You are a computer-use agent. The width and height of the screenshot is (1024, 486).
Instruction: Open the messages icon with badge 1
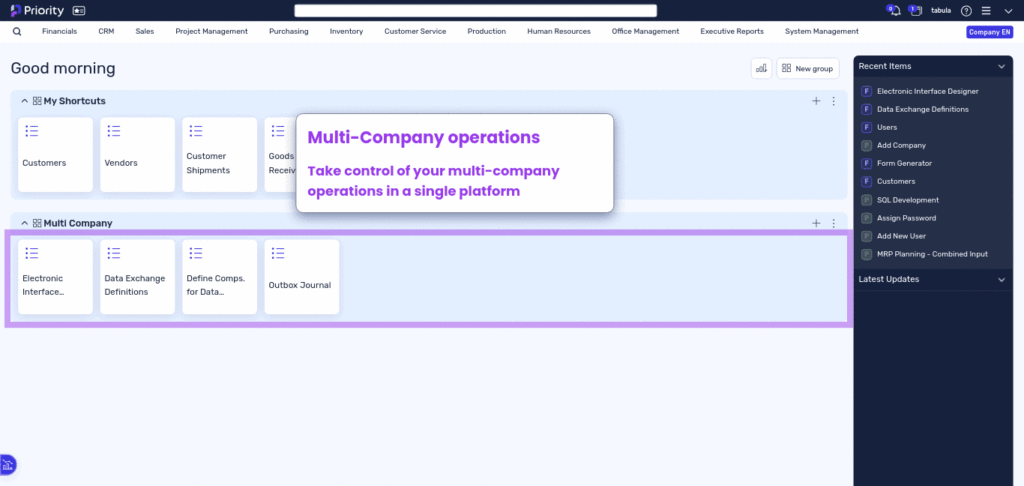click(916, 10)
